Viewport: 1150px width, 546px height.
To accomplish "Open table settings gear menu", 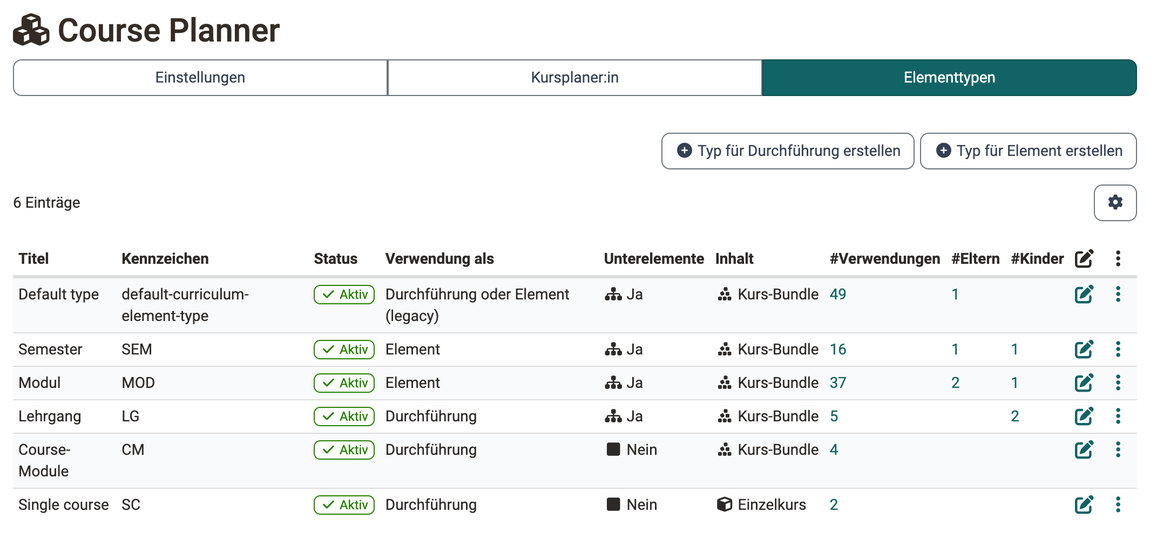I will (1115, 203).
